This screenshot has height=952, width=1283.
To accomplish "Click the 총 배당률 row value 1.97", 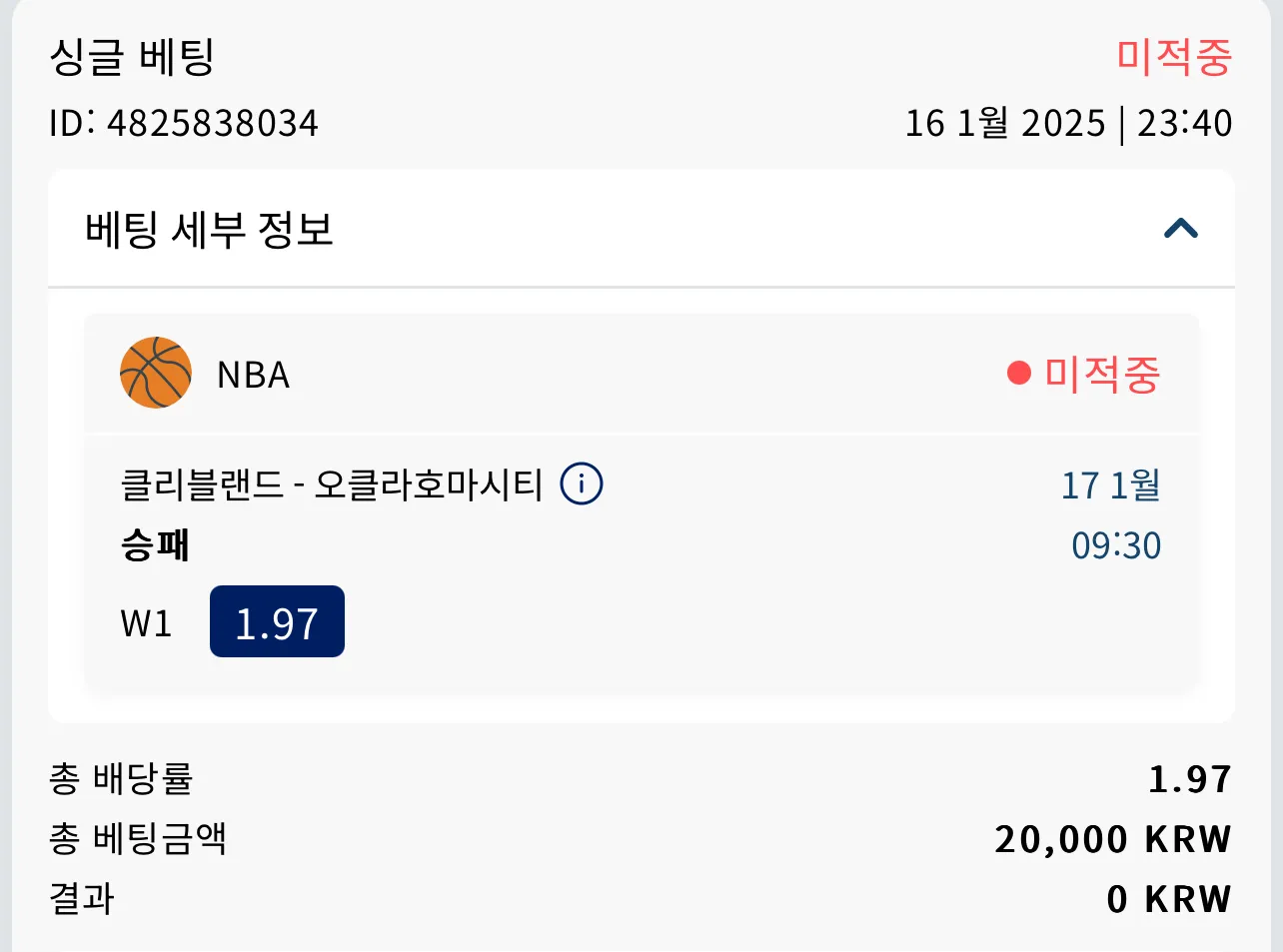I will tap(1190, 779).
